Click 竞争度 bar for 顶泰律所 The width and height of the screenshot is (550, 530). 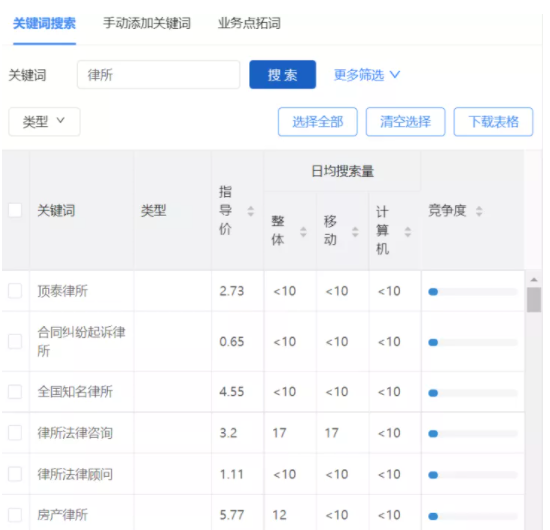473,292
